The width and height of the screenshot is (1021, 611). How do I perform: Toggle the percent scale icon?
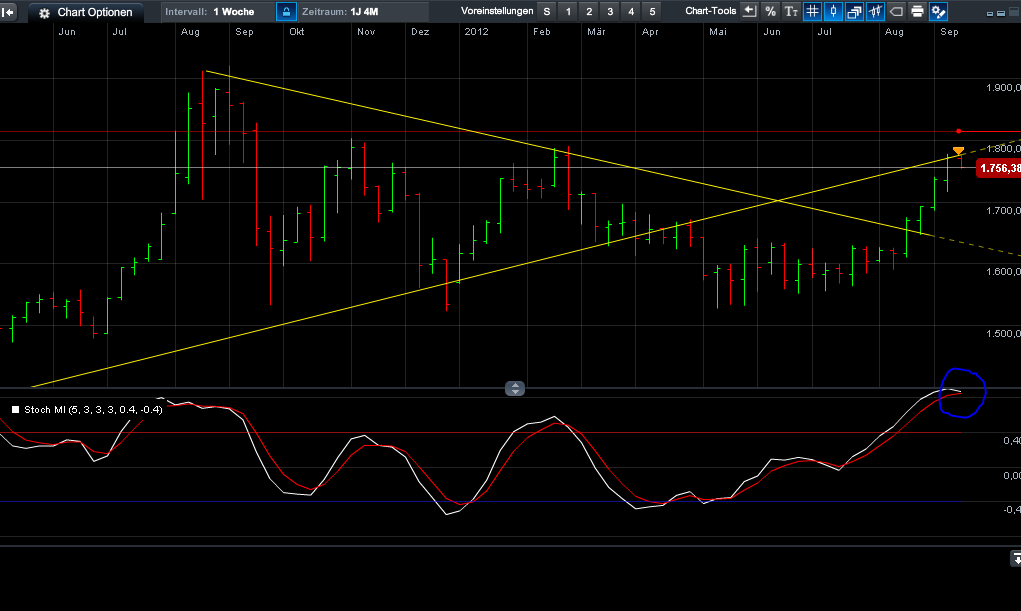pos(770,11)
